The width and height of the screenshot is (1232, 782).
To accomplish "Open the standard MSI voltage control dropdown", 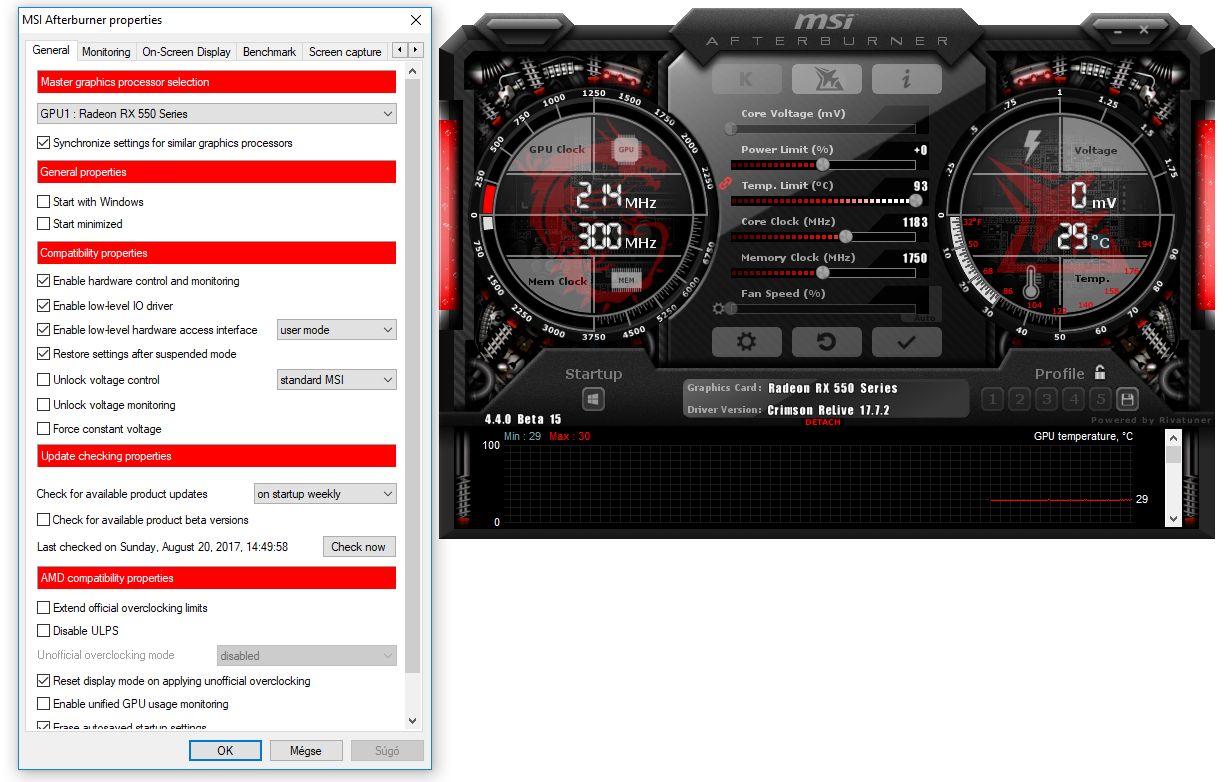I will click(x=336, y=380).
